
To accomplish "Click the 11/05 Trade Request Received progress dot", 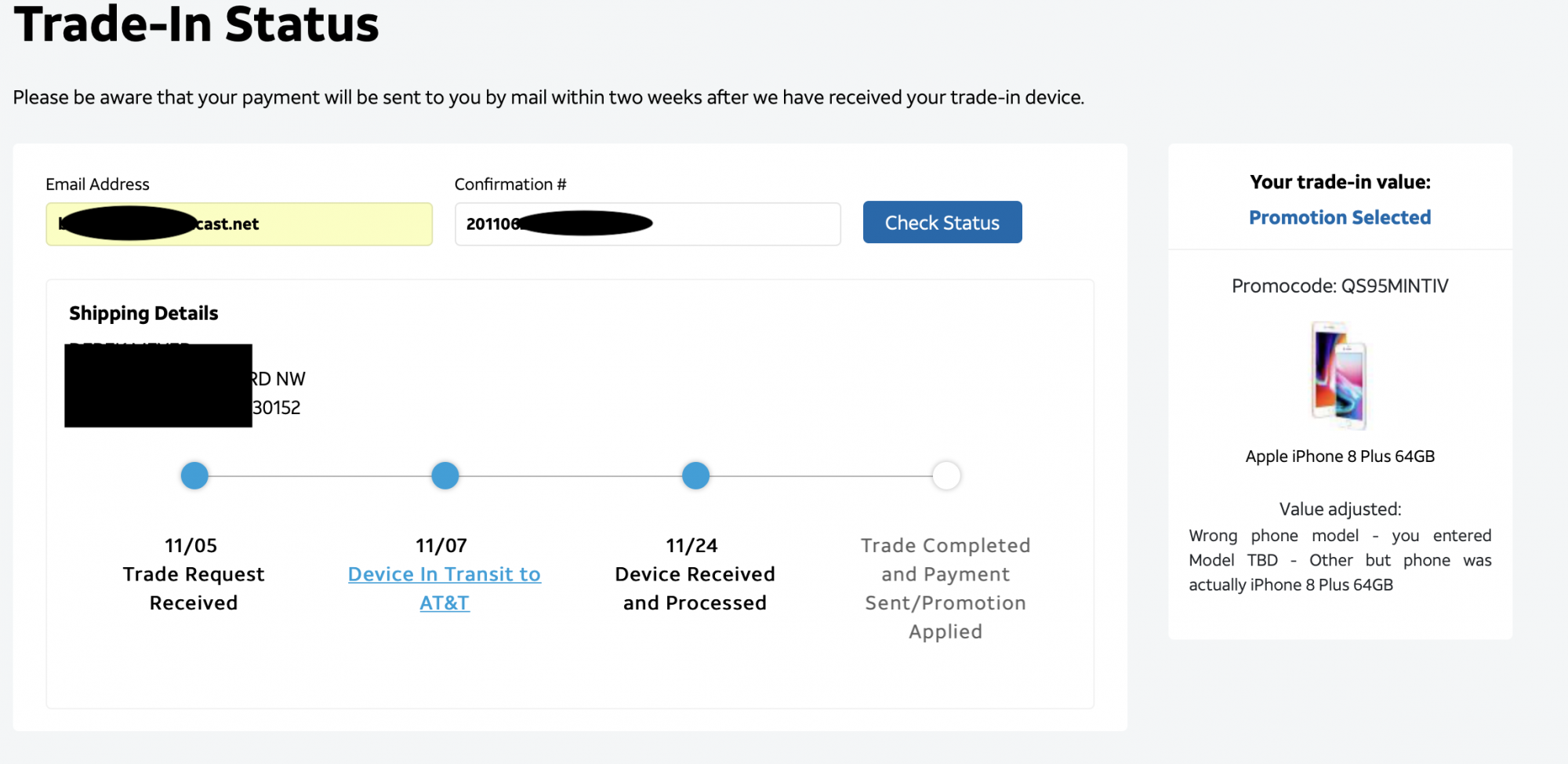I will [x=194, y=475].
